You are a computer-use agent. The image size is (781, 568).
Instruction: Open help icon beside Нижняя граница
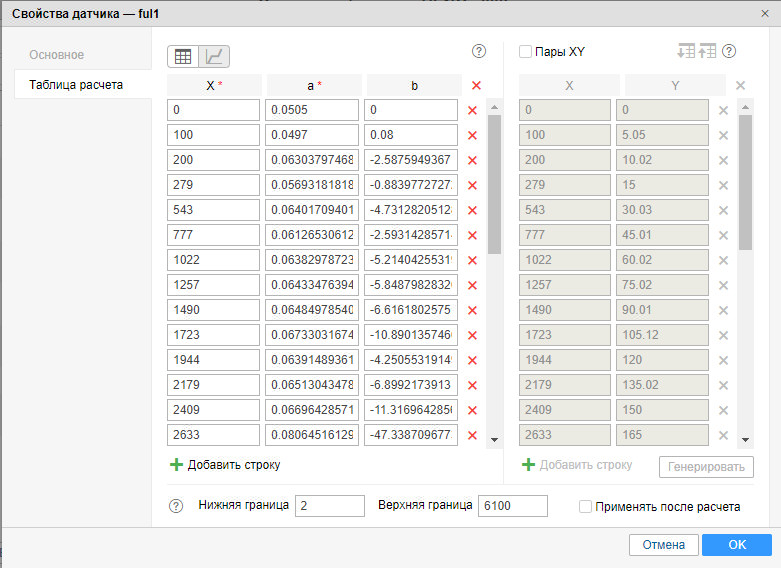point(176,507)
